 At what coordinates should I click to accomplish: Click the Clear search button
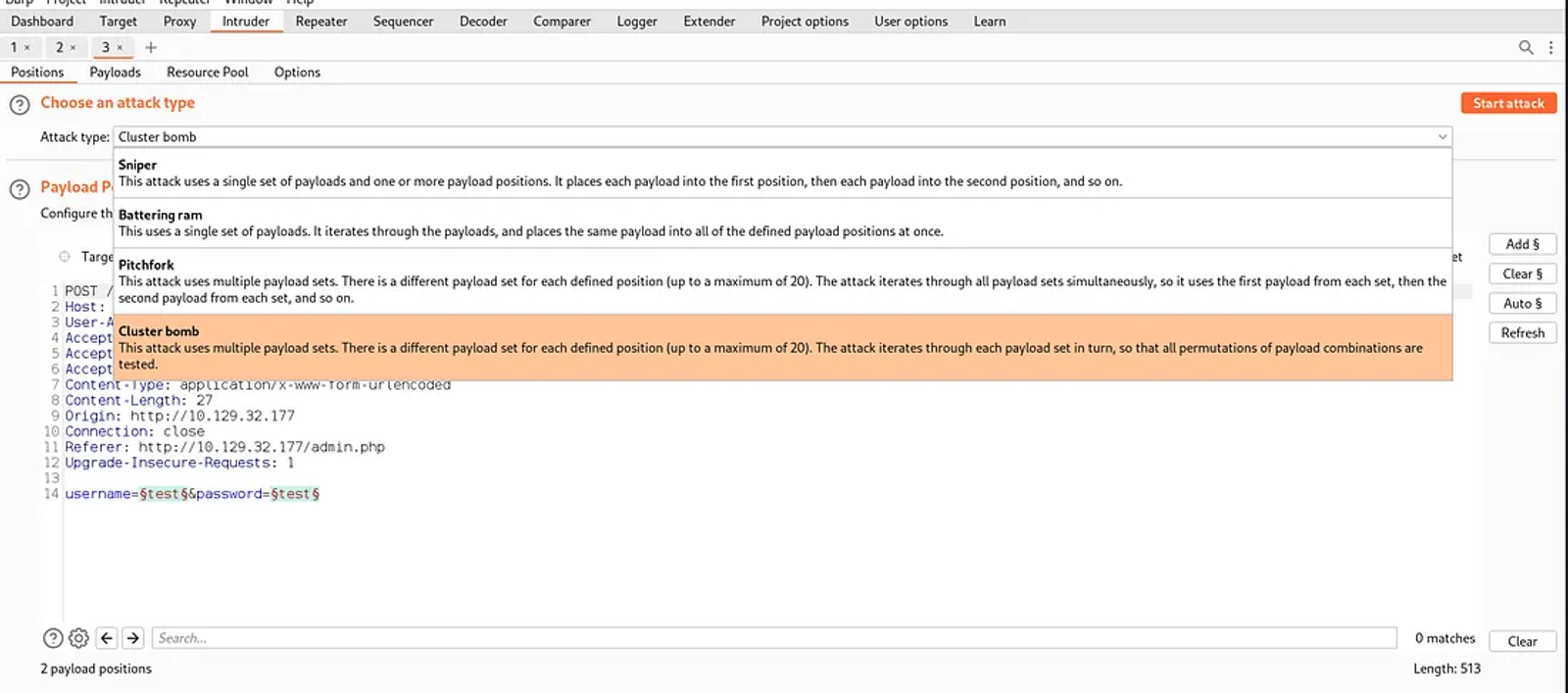[x=1522, y=641]
